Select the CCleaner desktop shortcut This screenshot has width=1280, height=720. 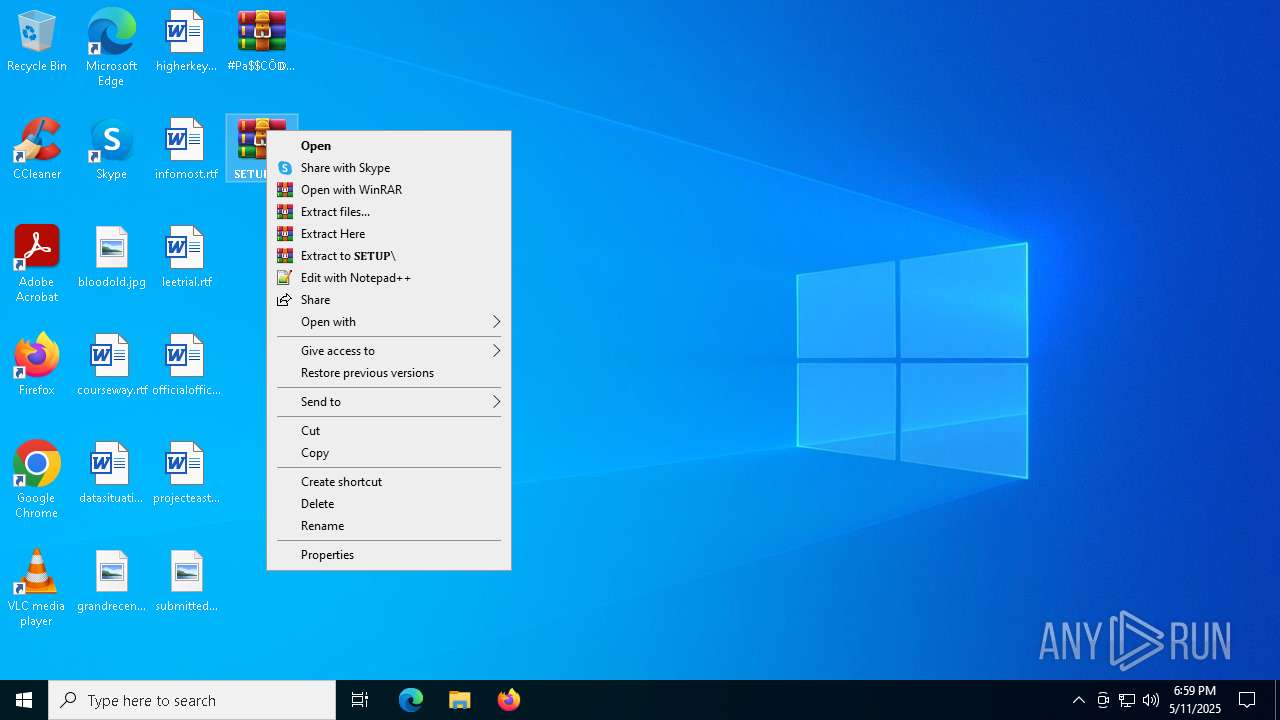(x=37, y=150)
